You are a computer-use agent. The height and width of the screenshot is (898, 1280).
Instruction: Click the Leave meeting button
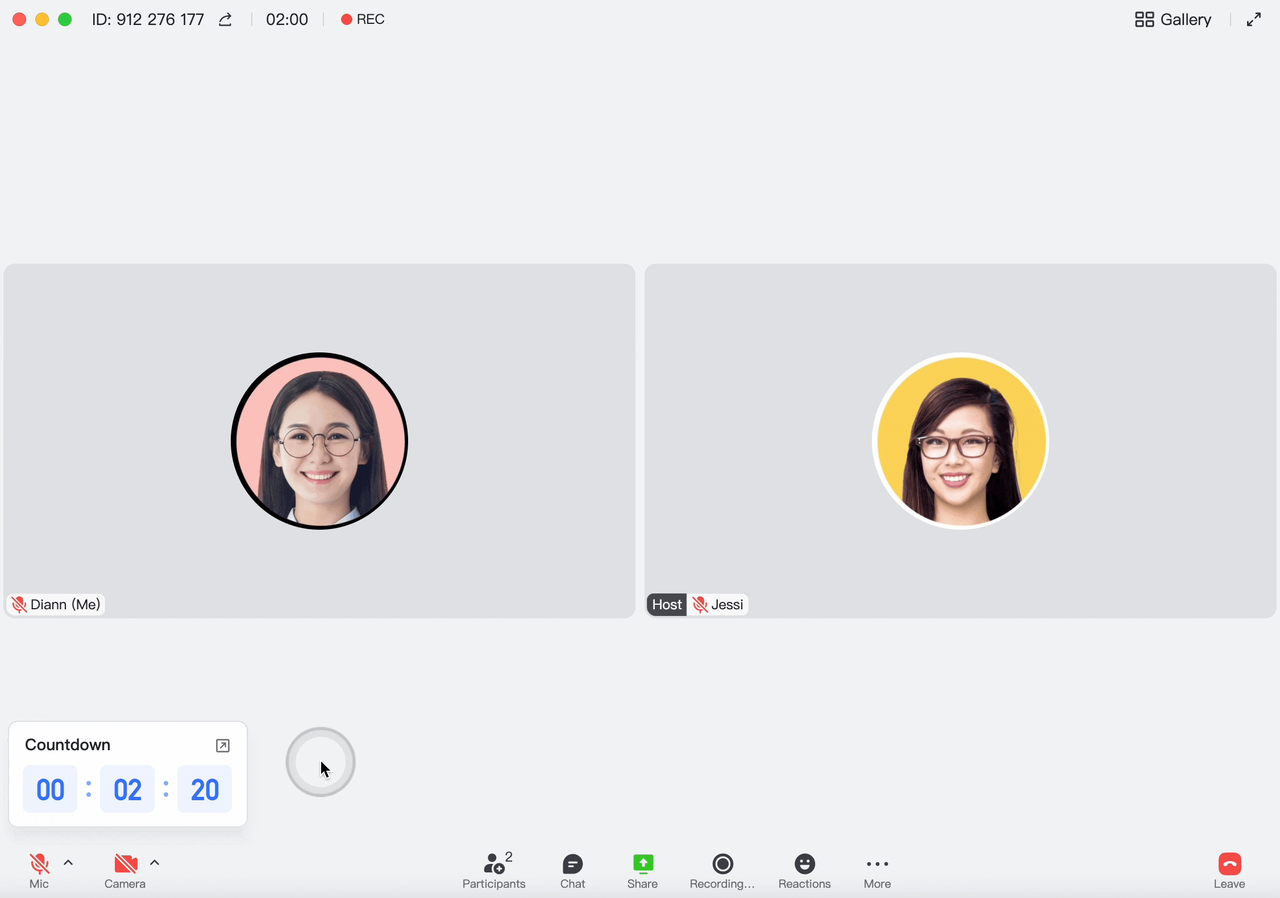point(1229,869)
